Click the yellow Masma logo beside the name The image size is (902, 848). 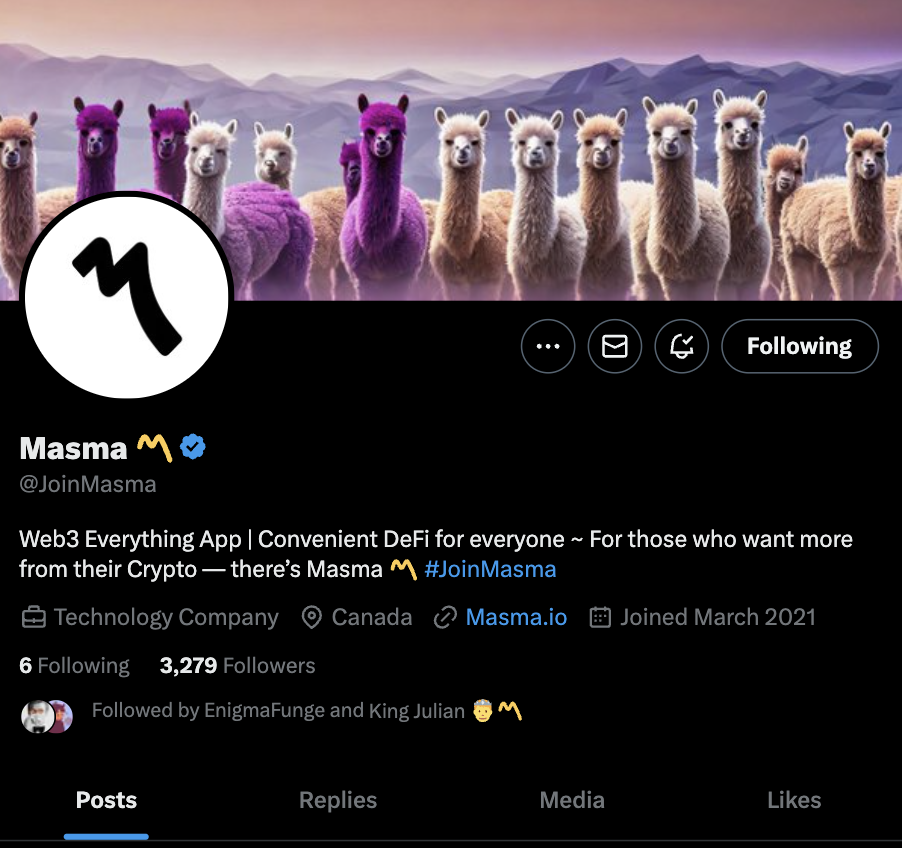click(x=154, y=448)
